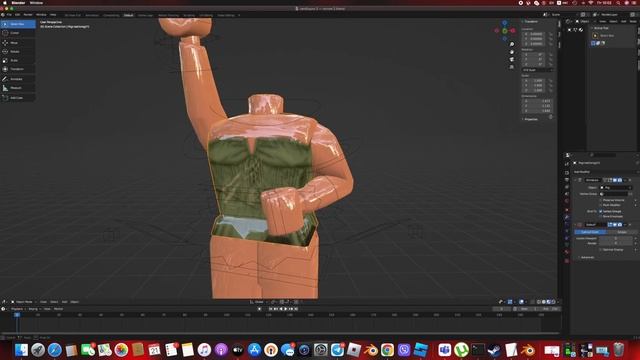Open the timeline Marker menu
The width and height of the screenshot is (640, 360).
point(58,309)
